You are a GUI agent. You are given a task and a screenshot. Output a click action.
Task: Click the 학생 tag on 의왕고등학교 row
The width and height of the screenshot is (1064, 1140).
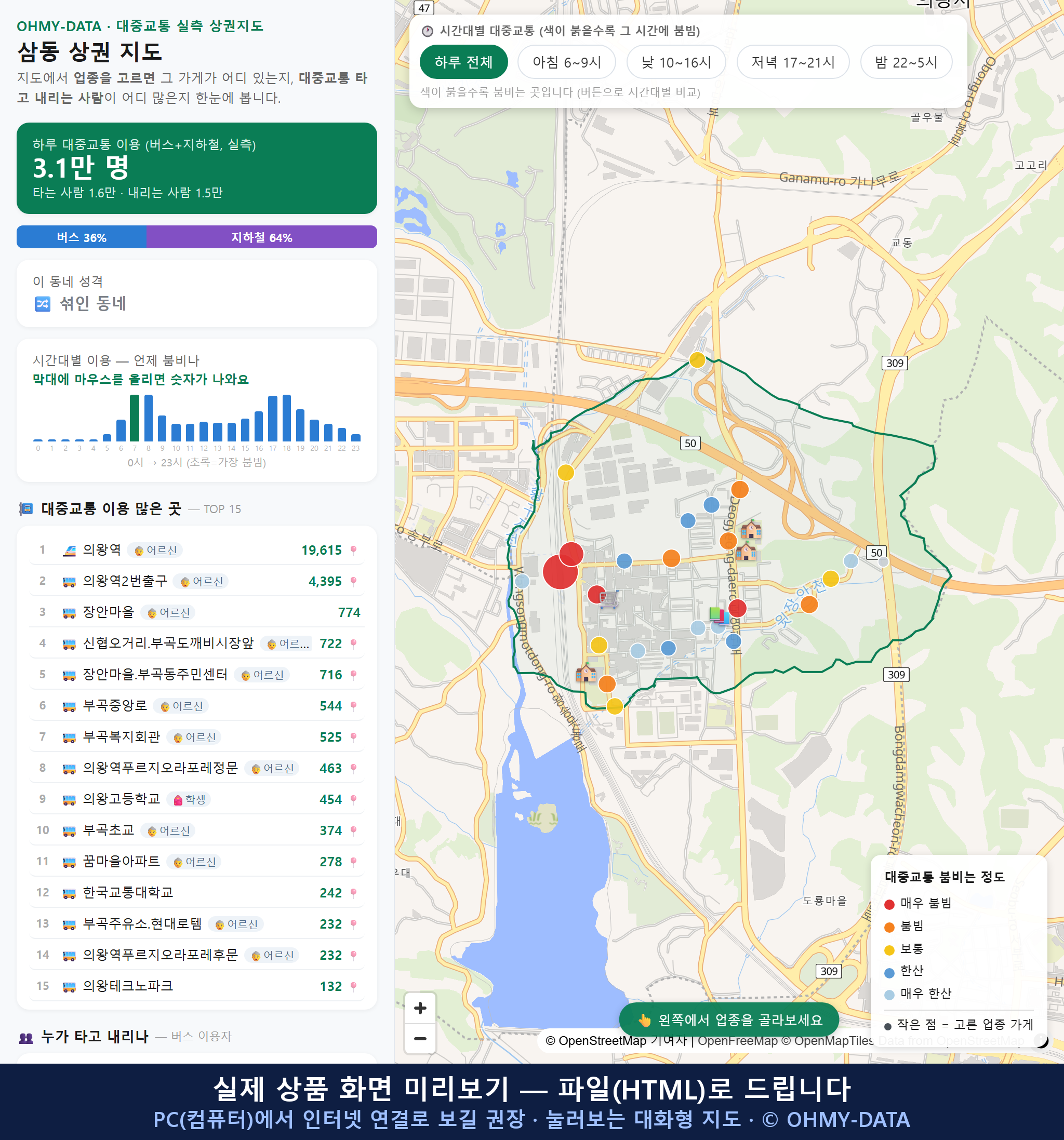click(189, 800)
